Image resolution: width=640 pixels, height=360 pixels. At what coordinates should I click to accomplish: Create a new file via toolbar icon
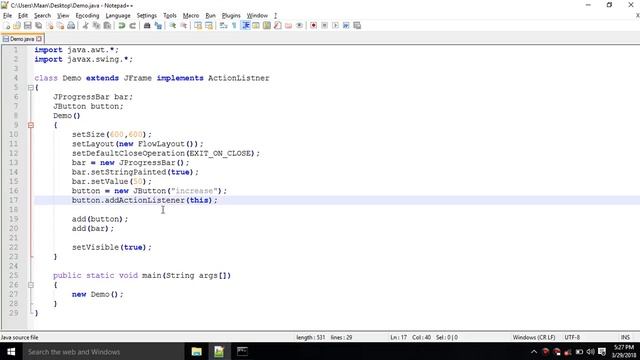pyautogui.click(x=7, y=26)
